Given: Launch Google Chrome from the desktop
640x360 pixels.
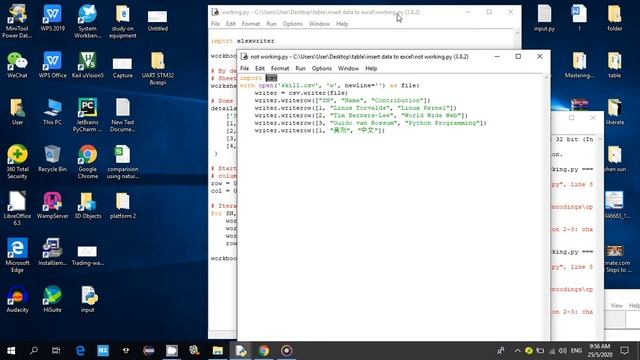Looking at the screenshot, I should tap(87, 162).
